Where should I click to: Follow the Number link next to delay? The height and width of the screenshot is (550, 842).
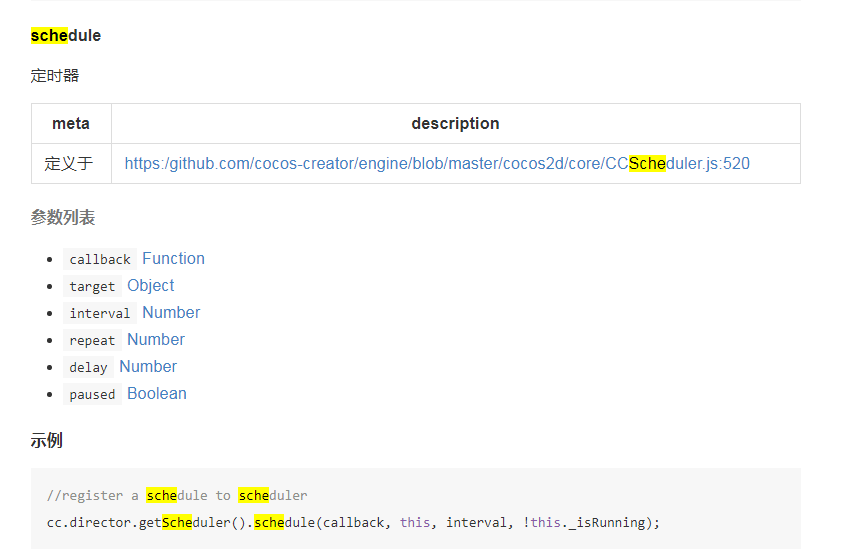point(148,367)
